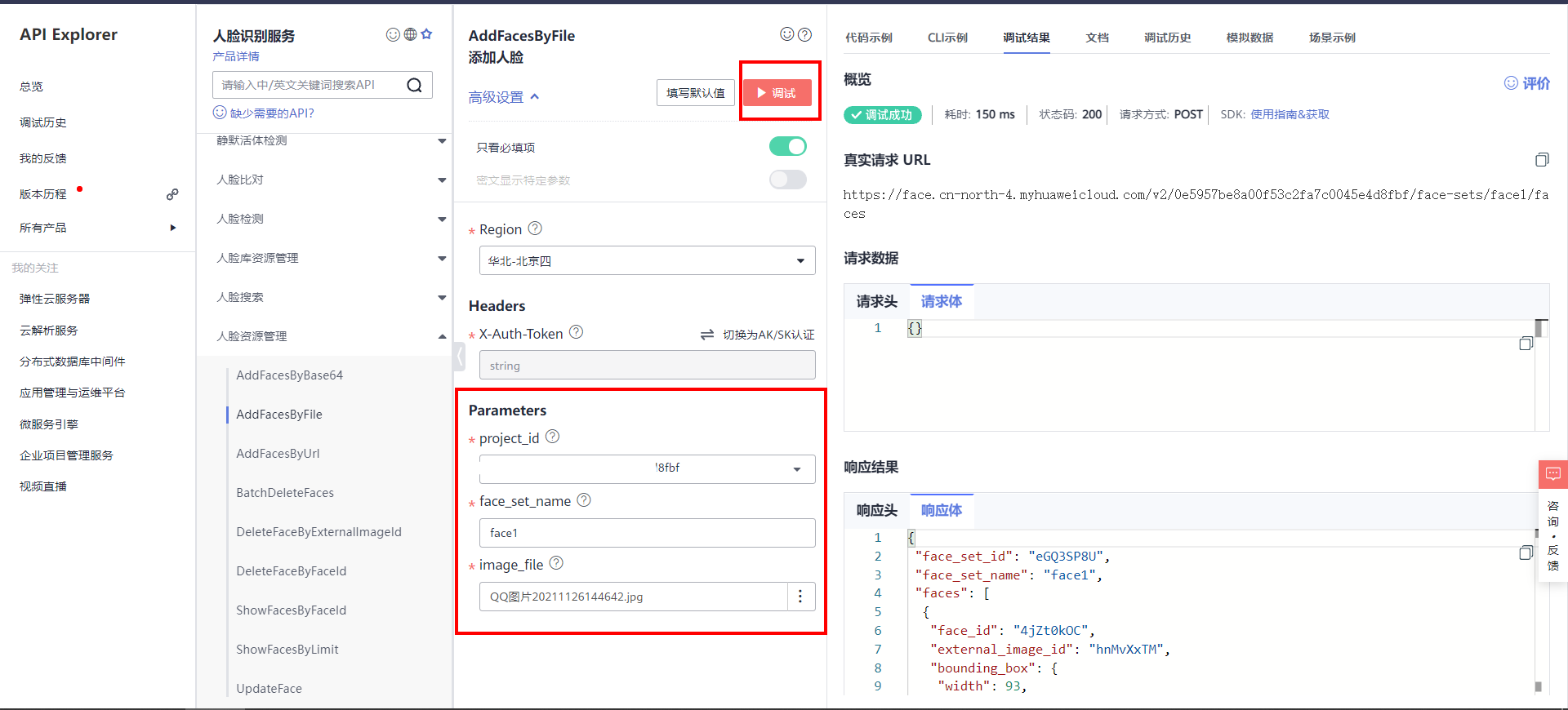Click the 填写默认值 button
The height and width of the screenshot is (710, 1568).
696,93
